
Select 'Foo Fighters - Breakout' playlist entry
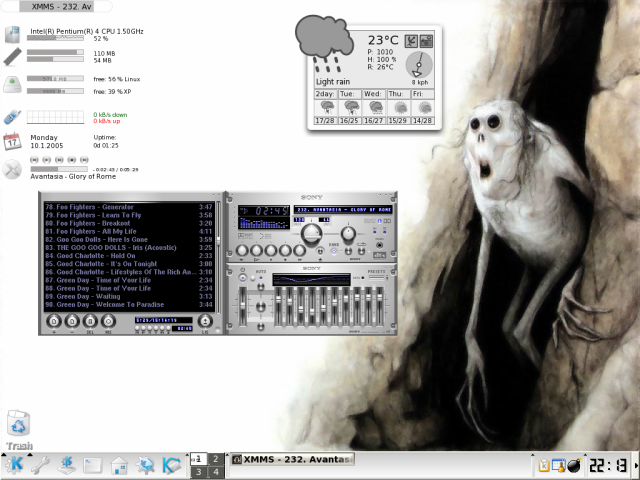pyautogui.click(x=129, y=223)
